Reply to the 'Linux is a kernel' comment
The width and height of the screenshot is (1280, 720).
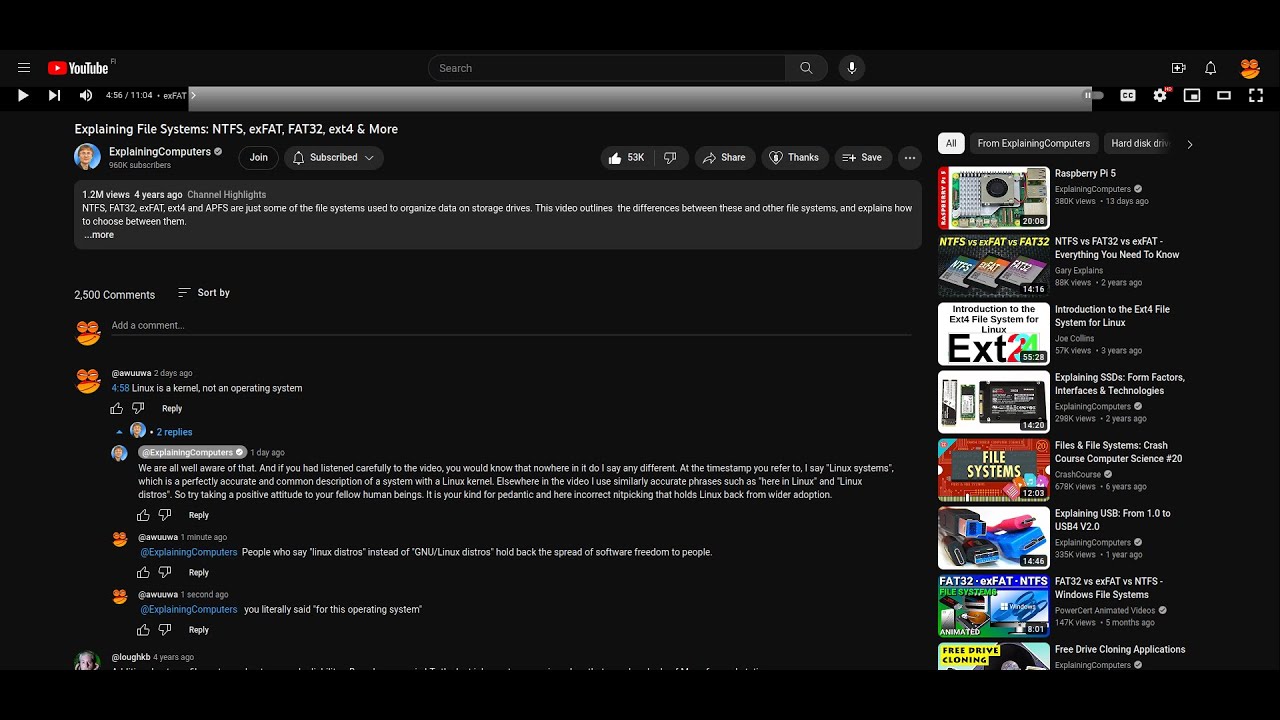[172, 408]
